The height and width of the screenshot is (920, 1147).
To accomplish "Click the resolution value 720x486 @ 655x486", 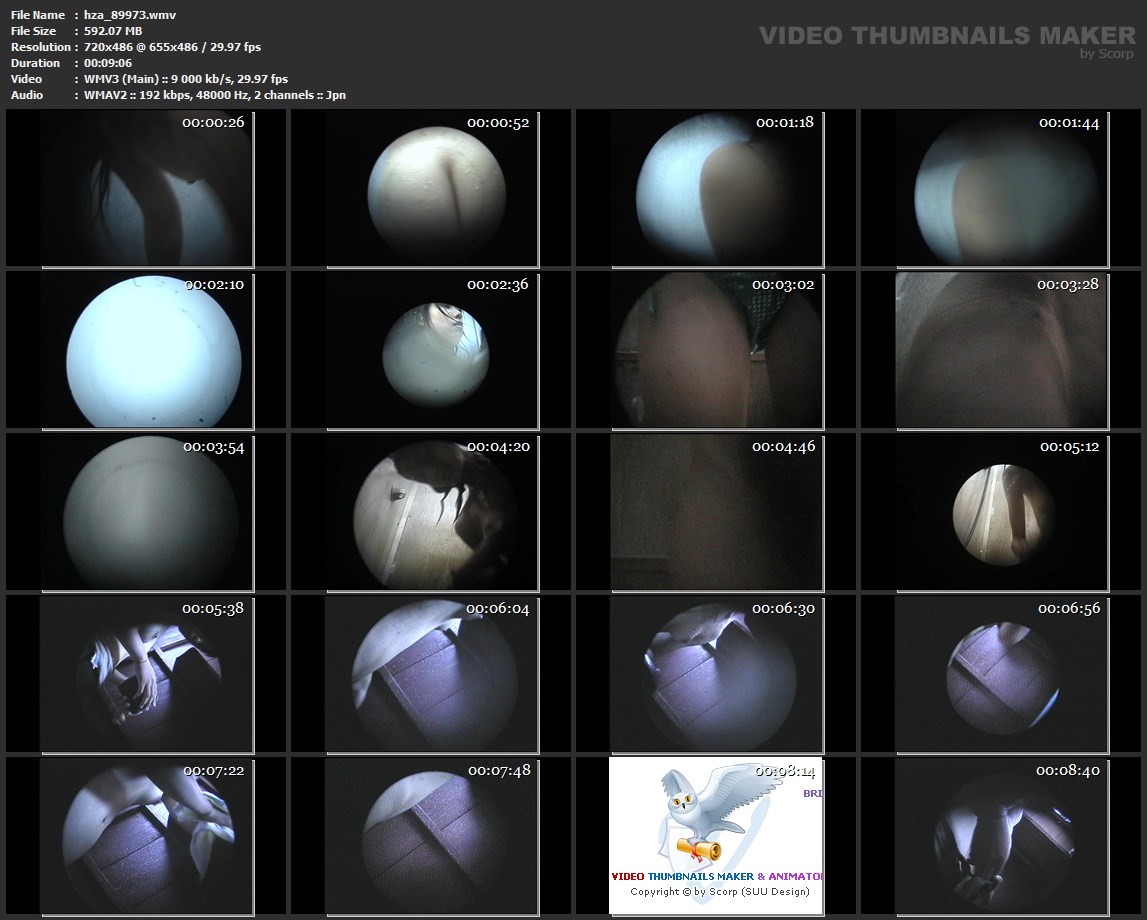I will [x=140, y=47].
